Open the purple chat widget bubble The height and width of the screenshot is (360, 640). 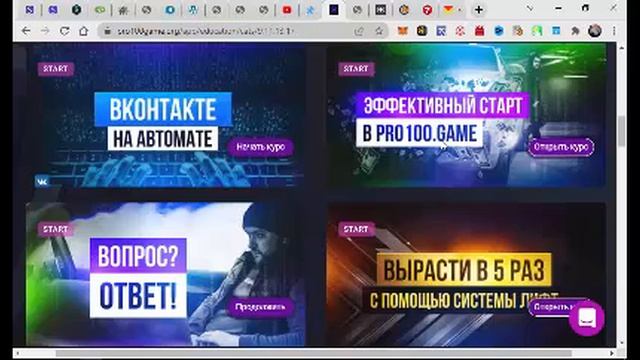point(587,318)
